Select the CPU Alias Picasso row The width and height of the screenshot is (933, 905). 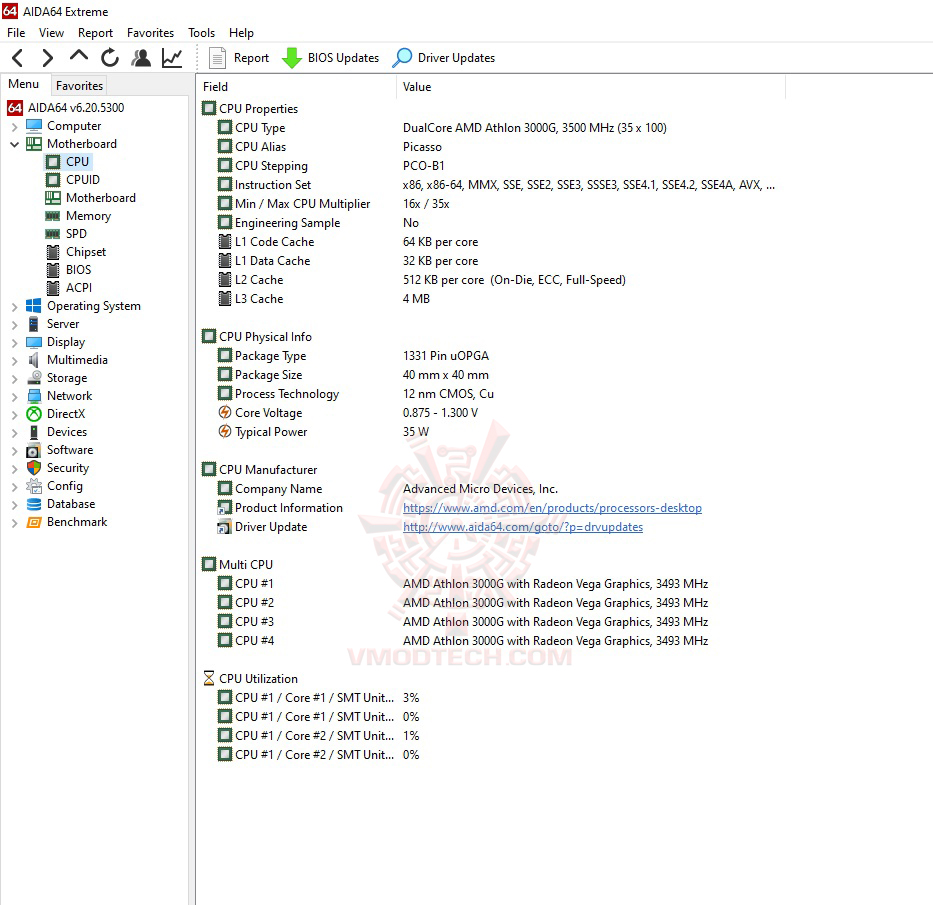[494, 147]
